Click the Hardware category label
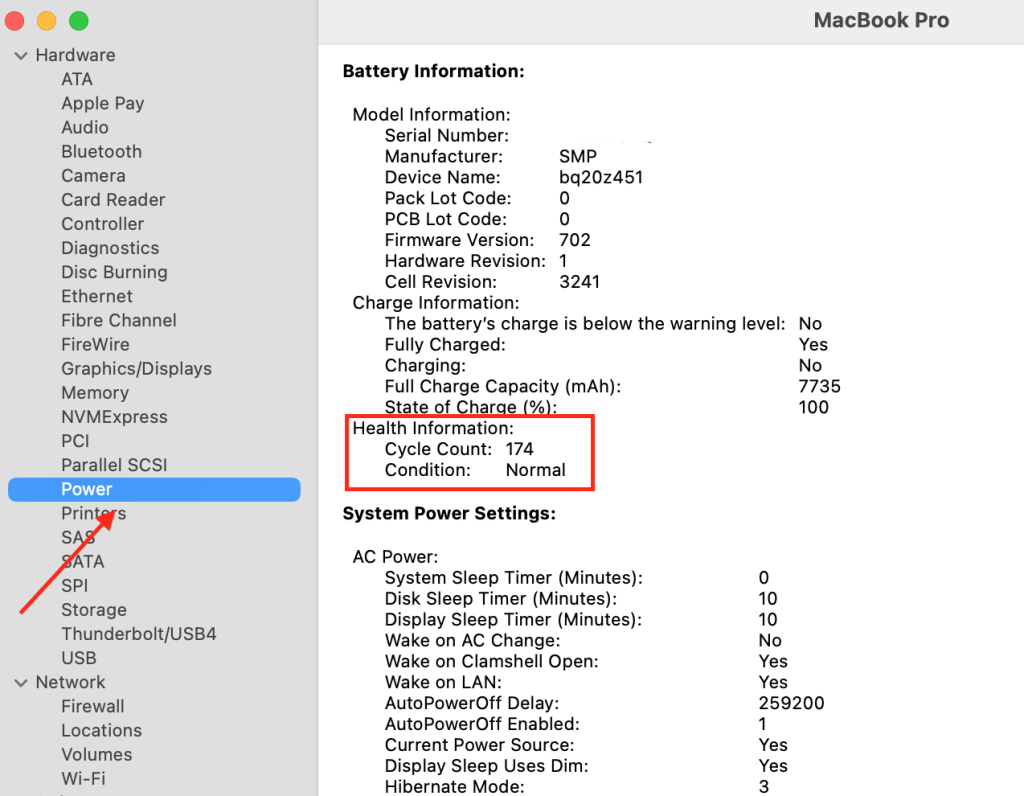The image size is (1024, 796). (x=75, y=56)
